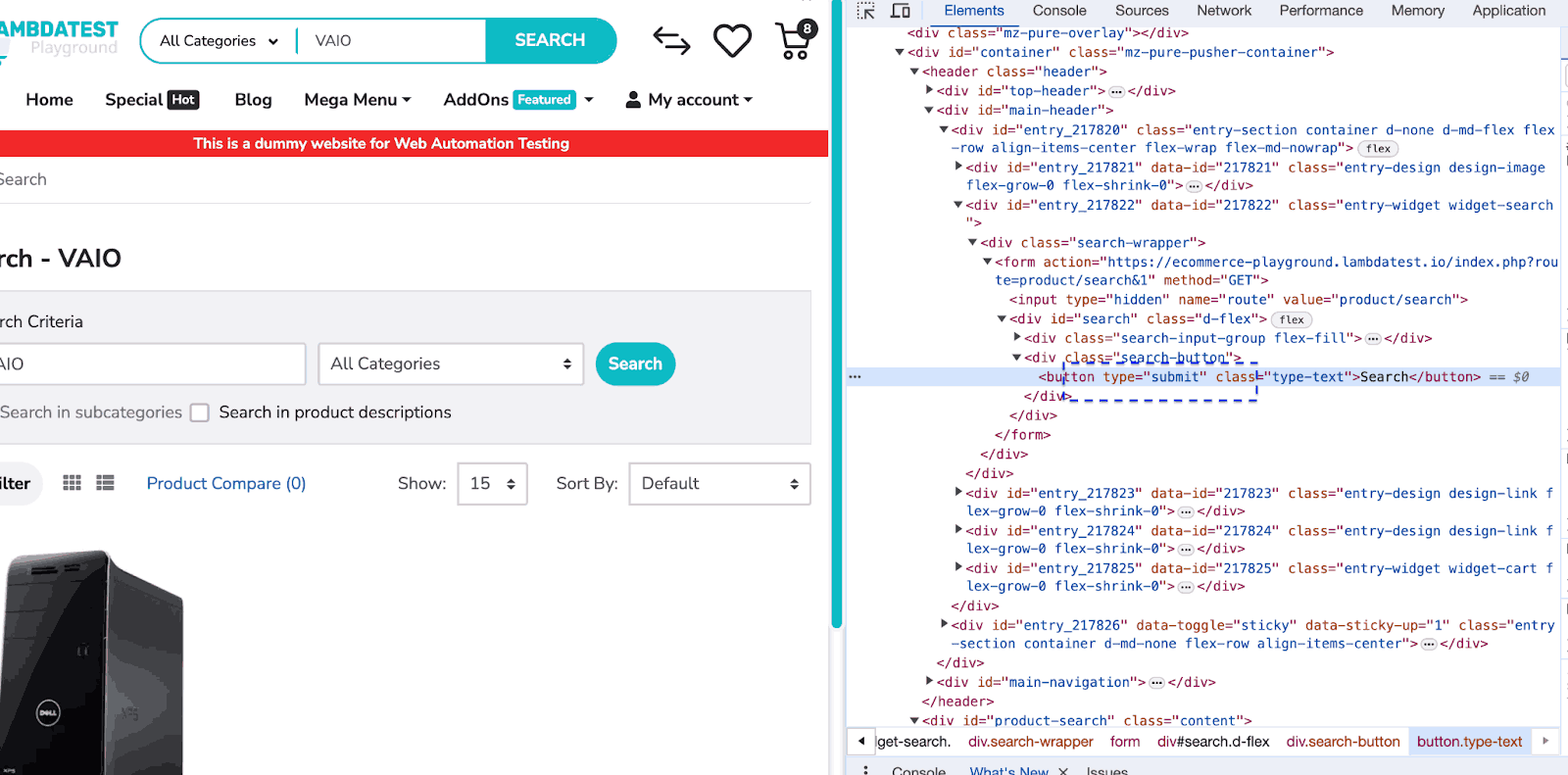Open the Home menu item

(x=49, y=100)
